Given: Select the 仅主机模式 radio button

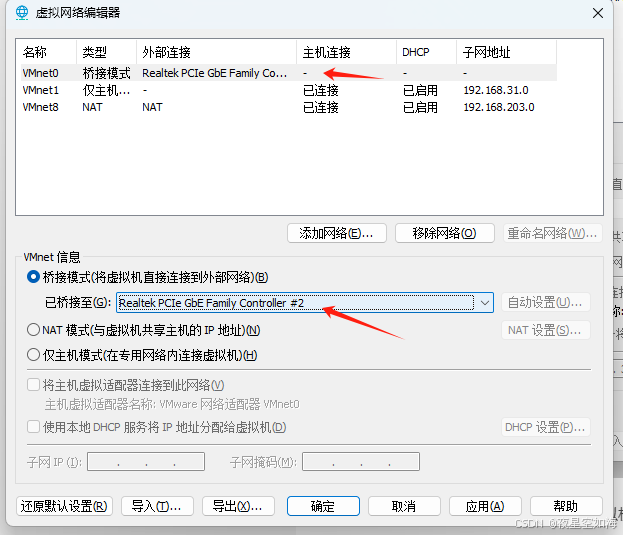Looking at the screenshot, I should [33, 355].
